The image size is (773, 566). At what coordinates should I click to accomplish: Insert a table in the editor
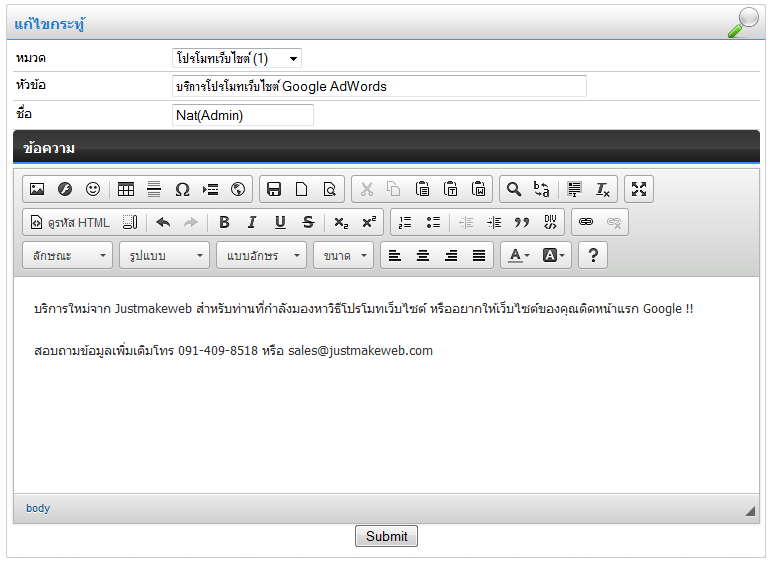tap(126, 189)
